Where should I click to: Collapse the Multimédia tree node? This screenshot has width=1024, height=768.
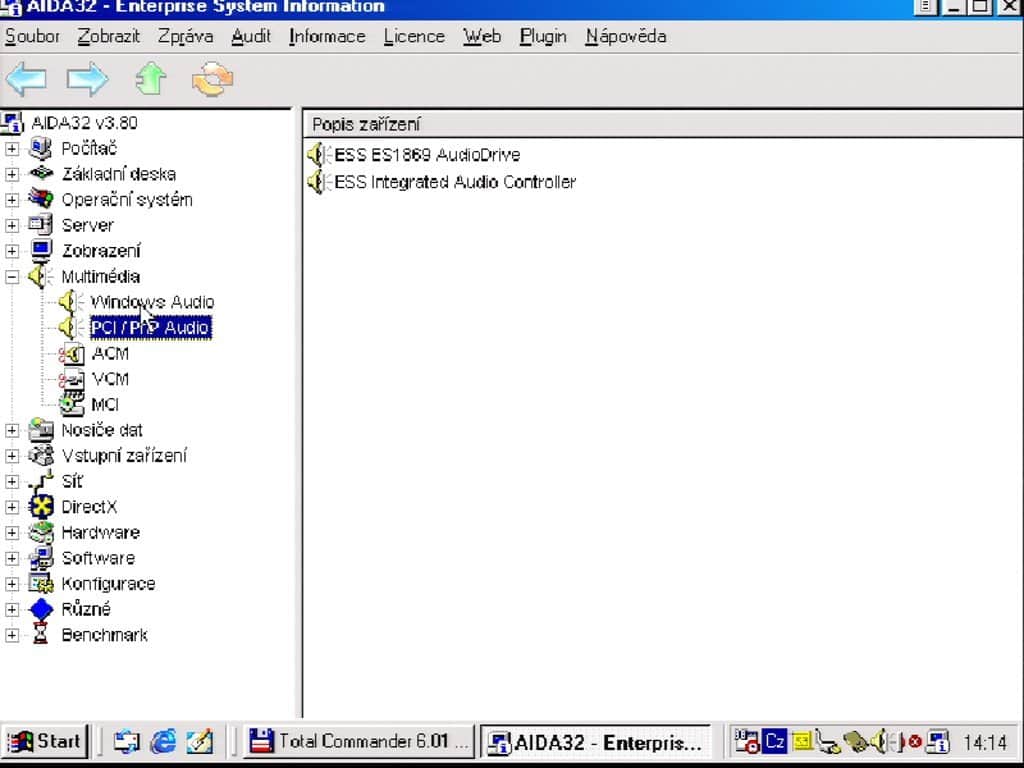pos(12,277)
